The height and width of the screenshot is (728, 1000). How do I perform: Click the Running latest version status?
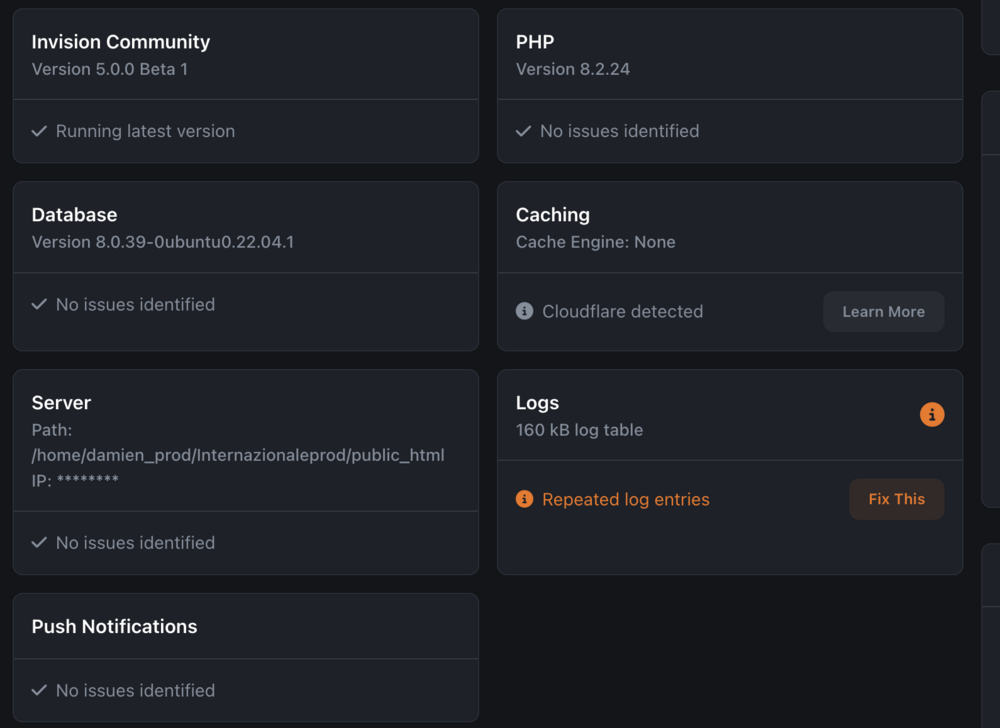click(145, 131)
